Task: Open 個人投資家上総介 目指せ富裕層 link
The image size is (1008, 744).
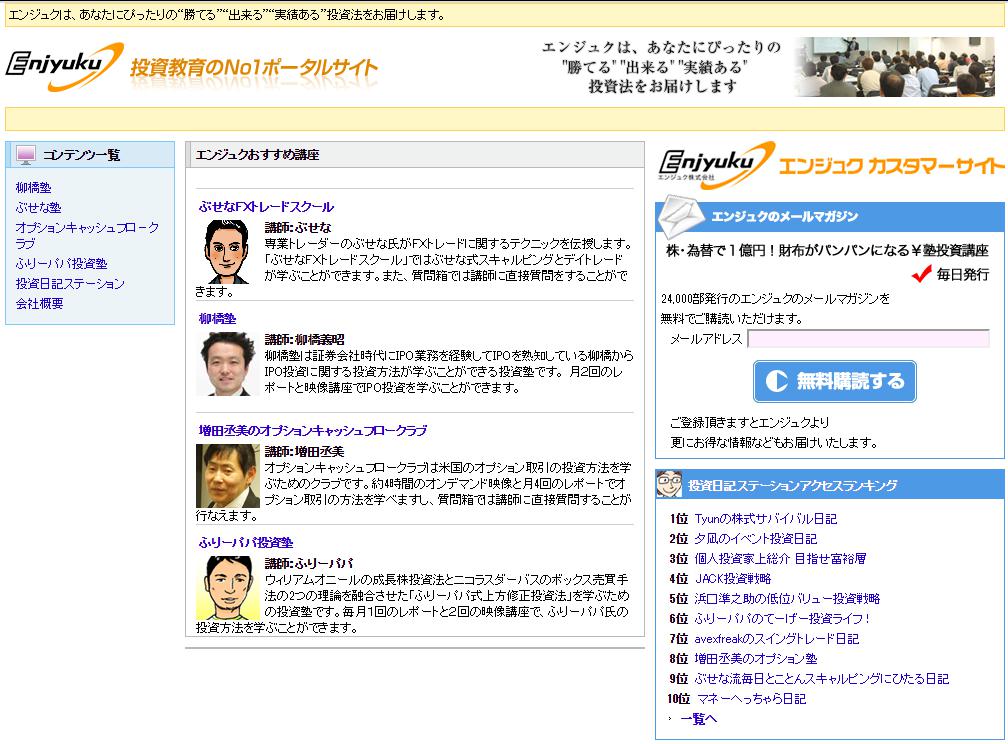Action: (780, 559)
